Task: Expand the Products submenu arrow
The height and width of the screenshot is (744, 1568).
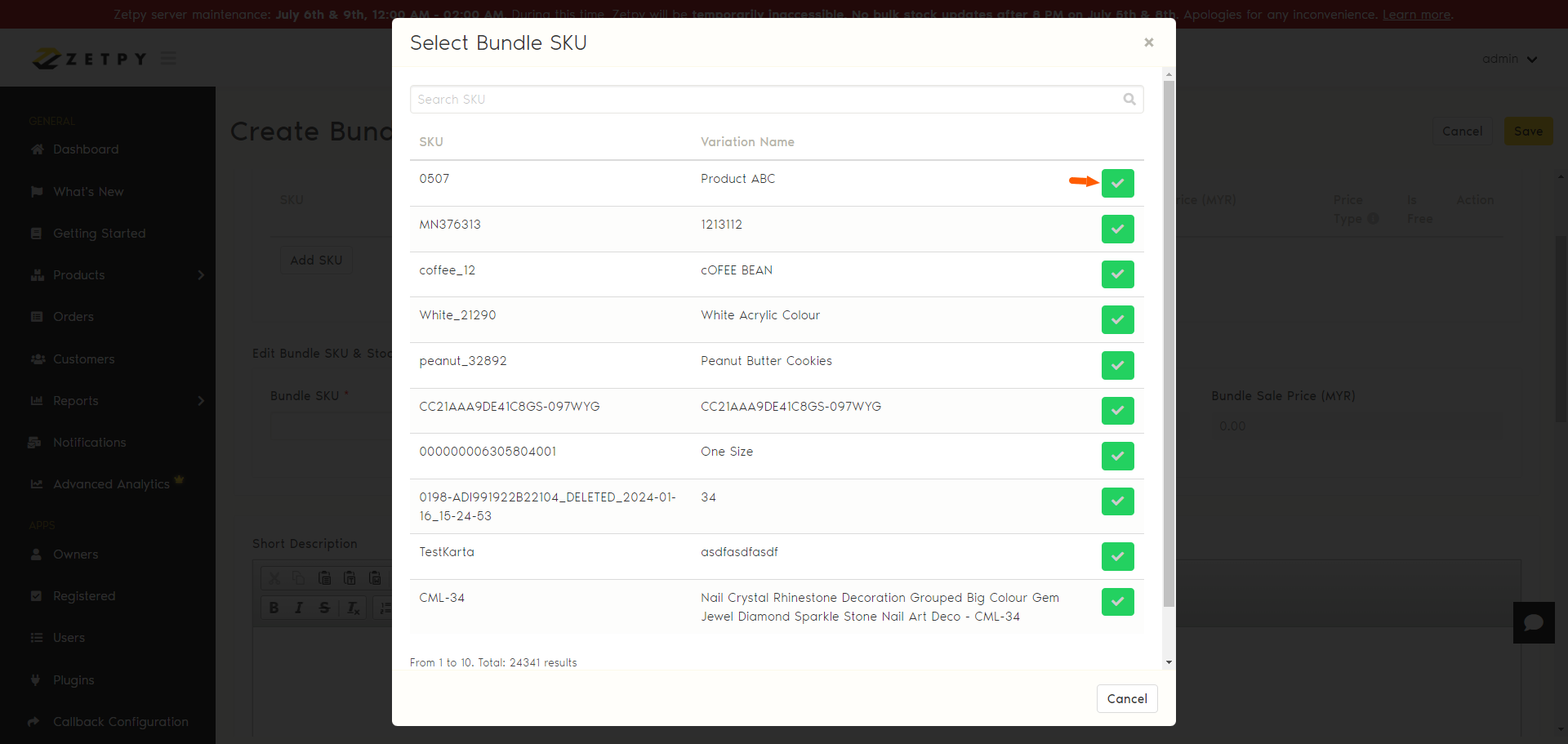Action: click(x=201, y=275)
